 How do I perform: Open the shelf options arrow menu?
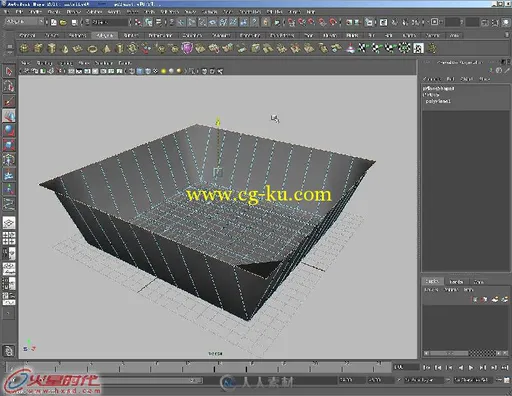pos(9,52)
